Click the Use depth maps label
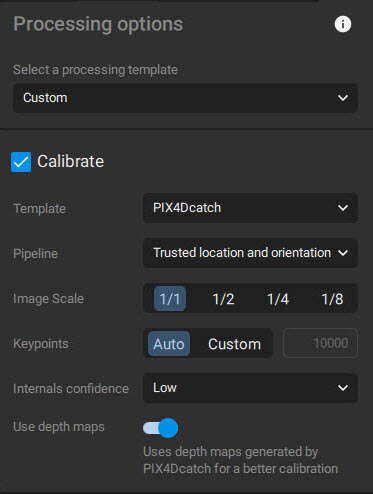 [x=59, y=427]
